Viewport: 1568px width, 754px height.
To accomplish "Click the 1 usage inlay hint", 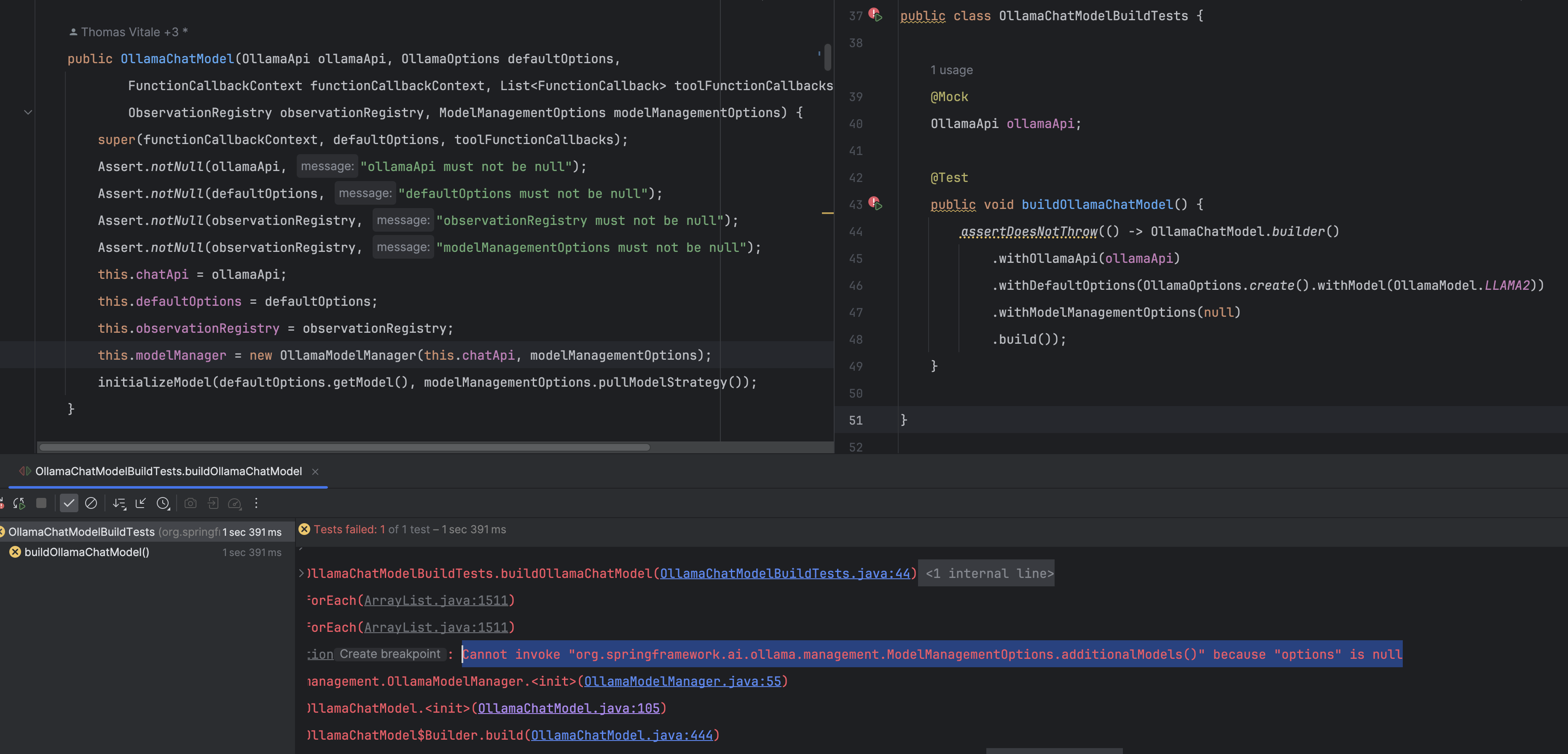I will pyautogui.click(x=951, y=70).
